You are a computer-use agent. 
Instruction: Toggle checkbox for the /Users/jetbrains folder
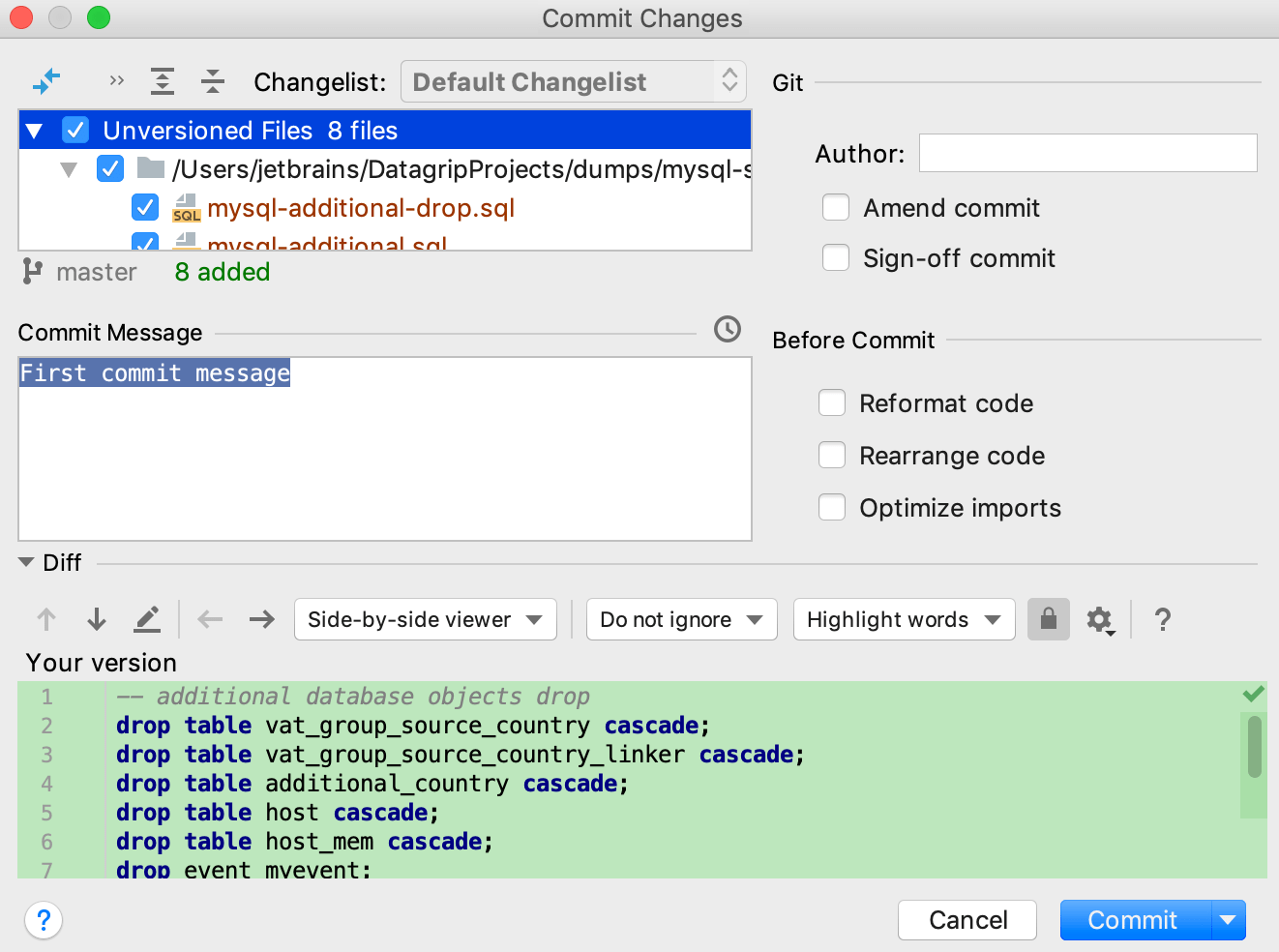[110, 168]
